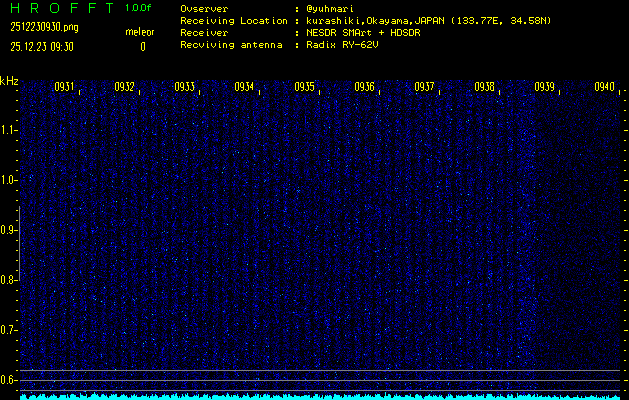Click the cyan signal level strip
This screenshot has width=629, height=400.
pyautogui.click(x=320, y=396)
